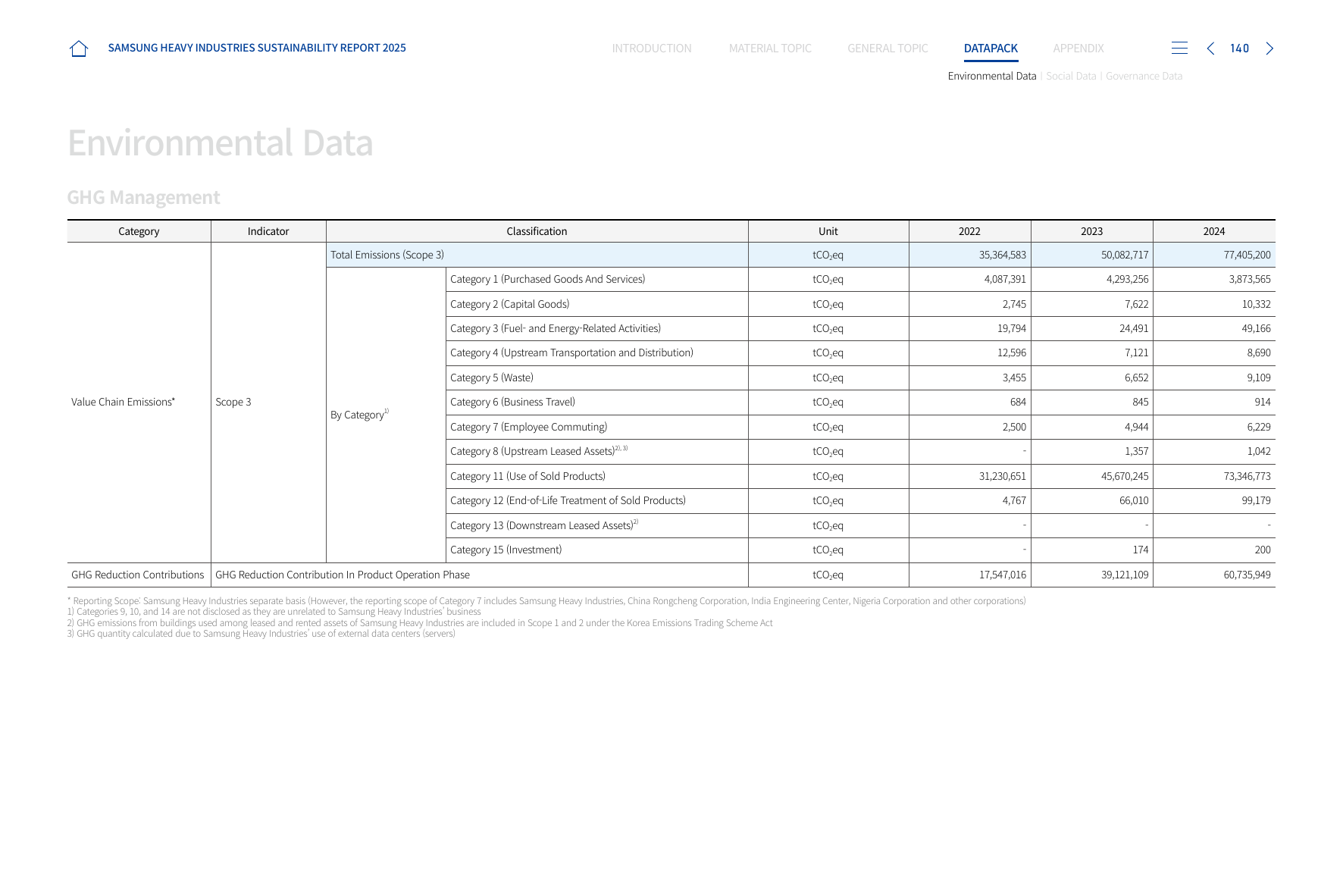The height and width of the screenshot is (896, 1343).
Task: Click Category 12 End-of-Life Treatment label
Action: click(568, 500)
